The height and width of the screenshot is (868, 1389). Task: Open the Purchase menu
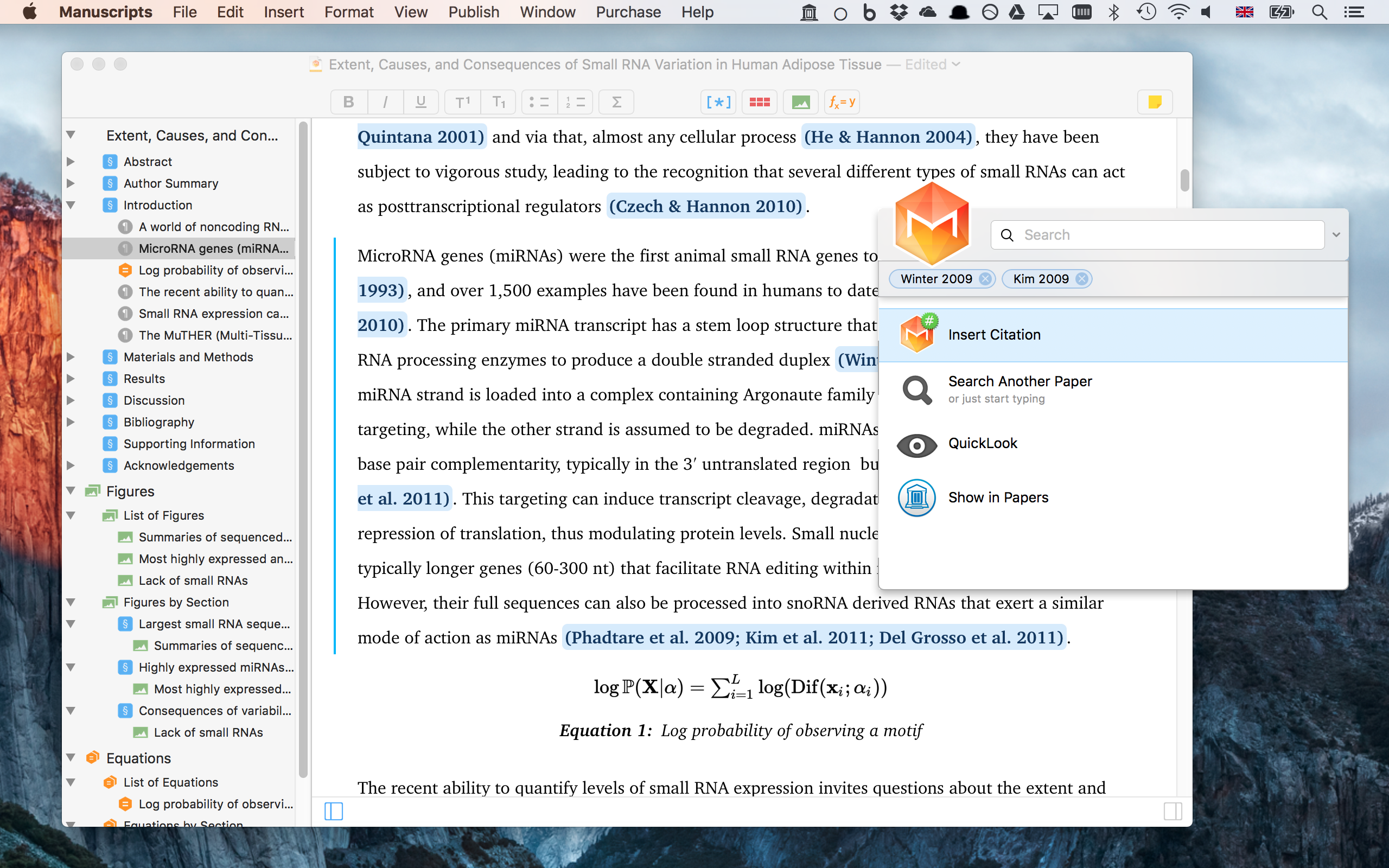628,12
